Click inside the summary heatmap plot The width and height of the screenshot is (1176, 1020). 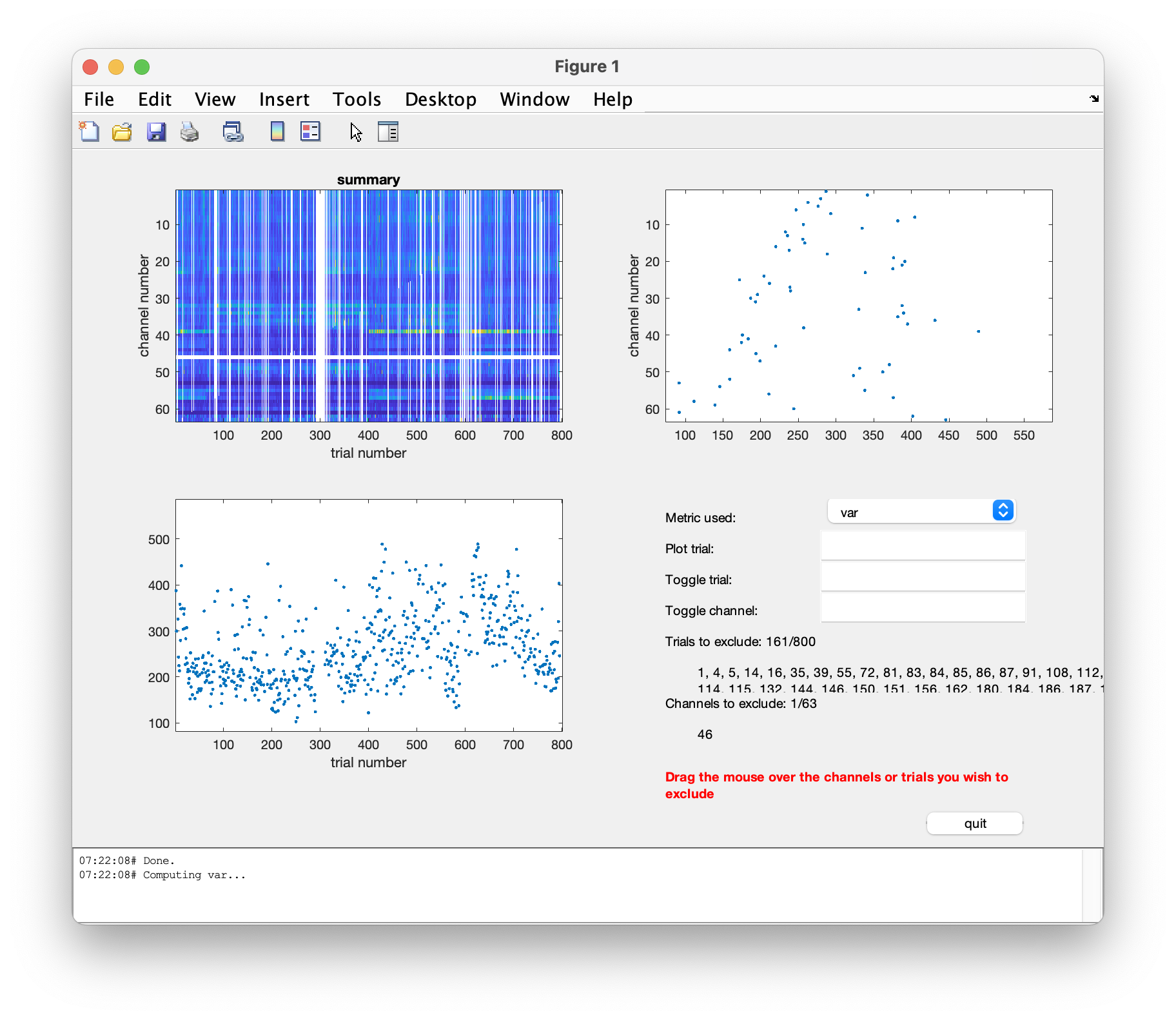pos(369,306)
